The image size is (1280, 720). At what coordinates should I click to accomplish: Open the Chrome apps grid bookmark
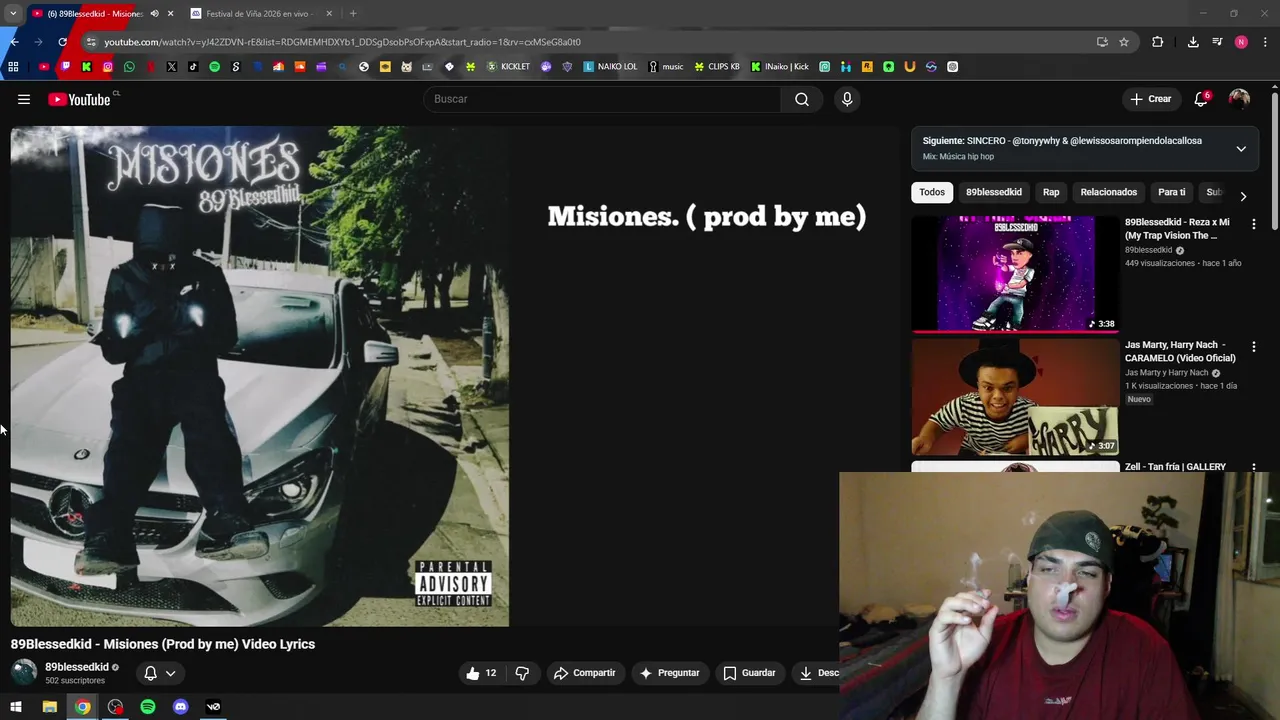pyautogui.click(x=13, y=67)
